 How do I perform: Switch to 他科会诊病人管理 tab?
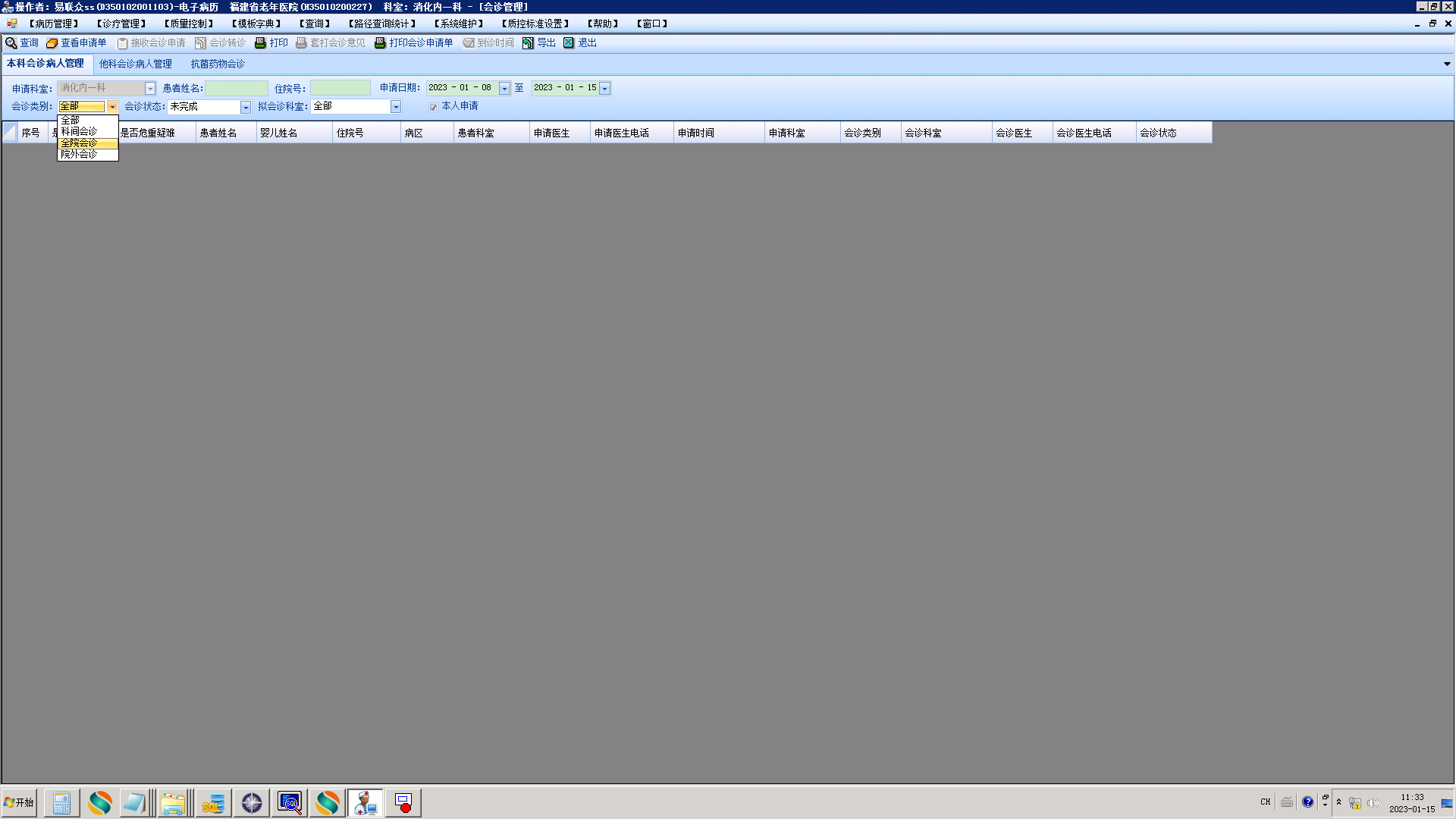(x=136, y=64)
